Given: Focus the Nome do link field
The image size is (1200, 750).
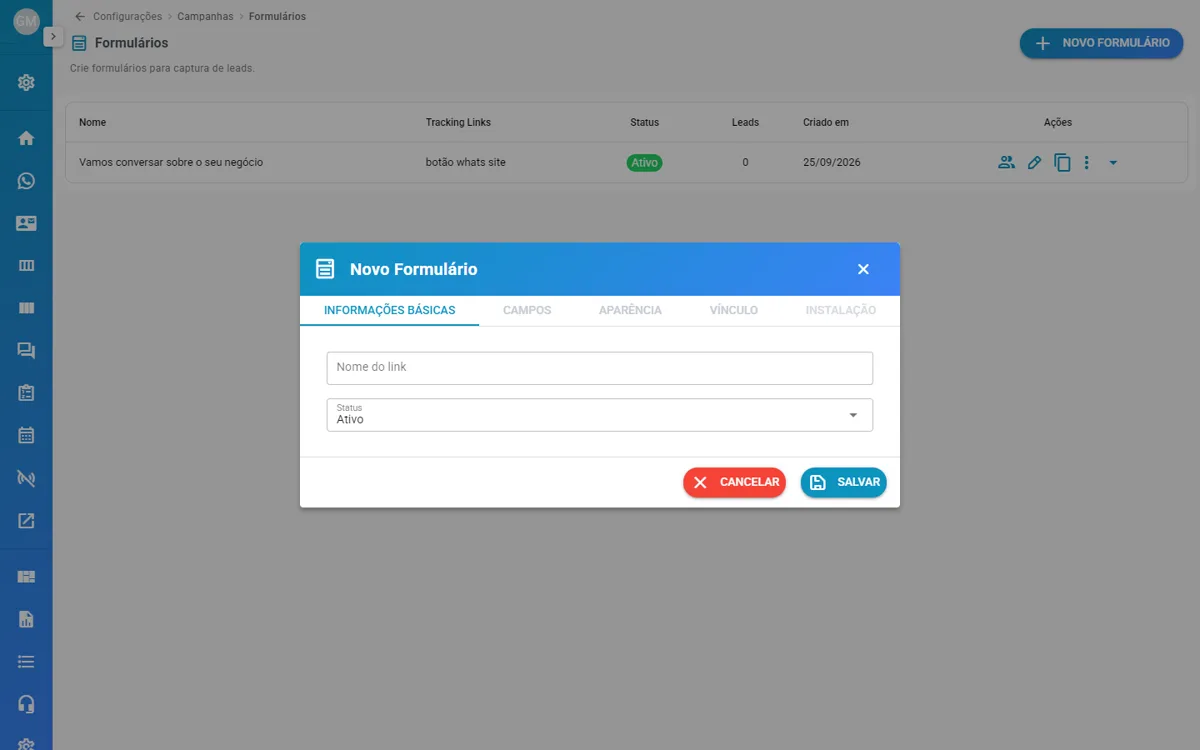Looking at the screenshot, I should tap(600, 368).
